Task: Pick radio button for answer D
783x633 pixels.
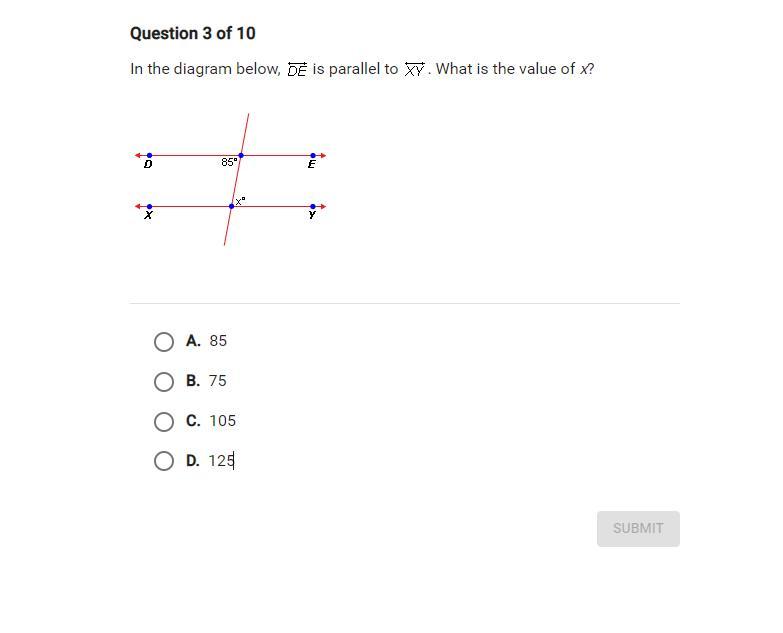Action: [164, 461]
